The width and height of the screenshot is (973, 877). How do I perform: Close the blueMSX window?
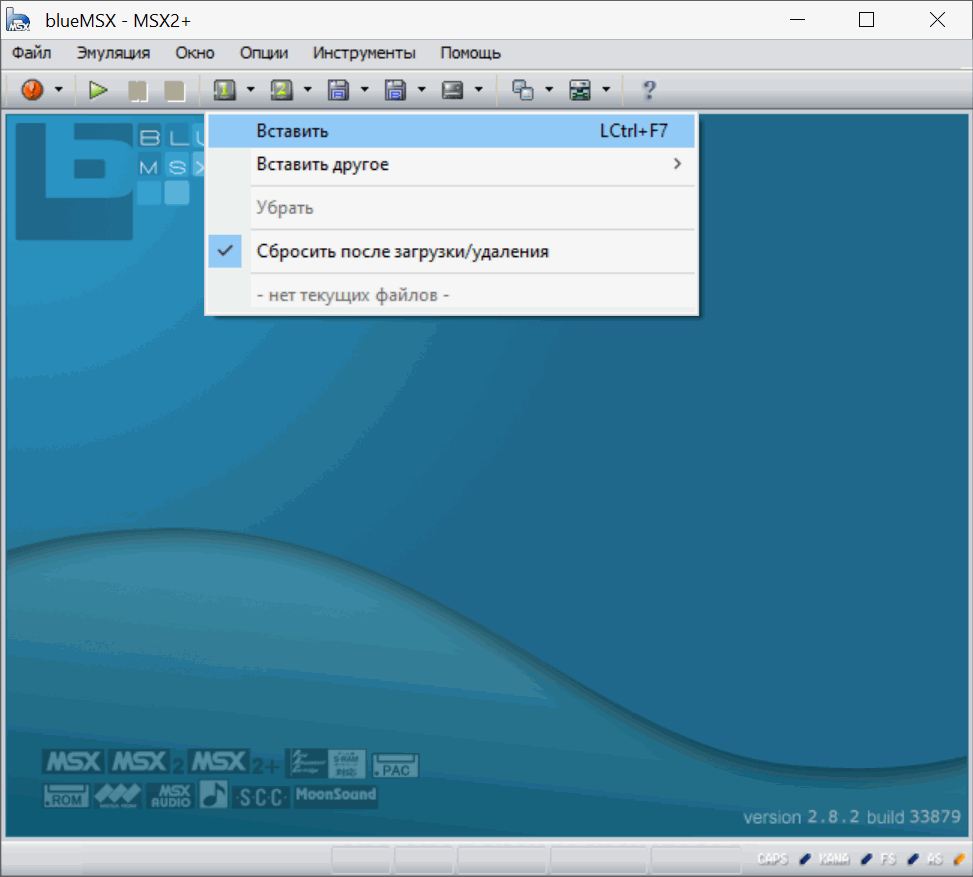(937, 20)
